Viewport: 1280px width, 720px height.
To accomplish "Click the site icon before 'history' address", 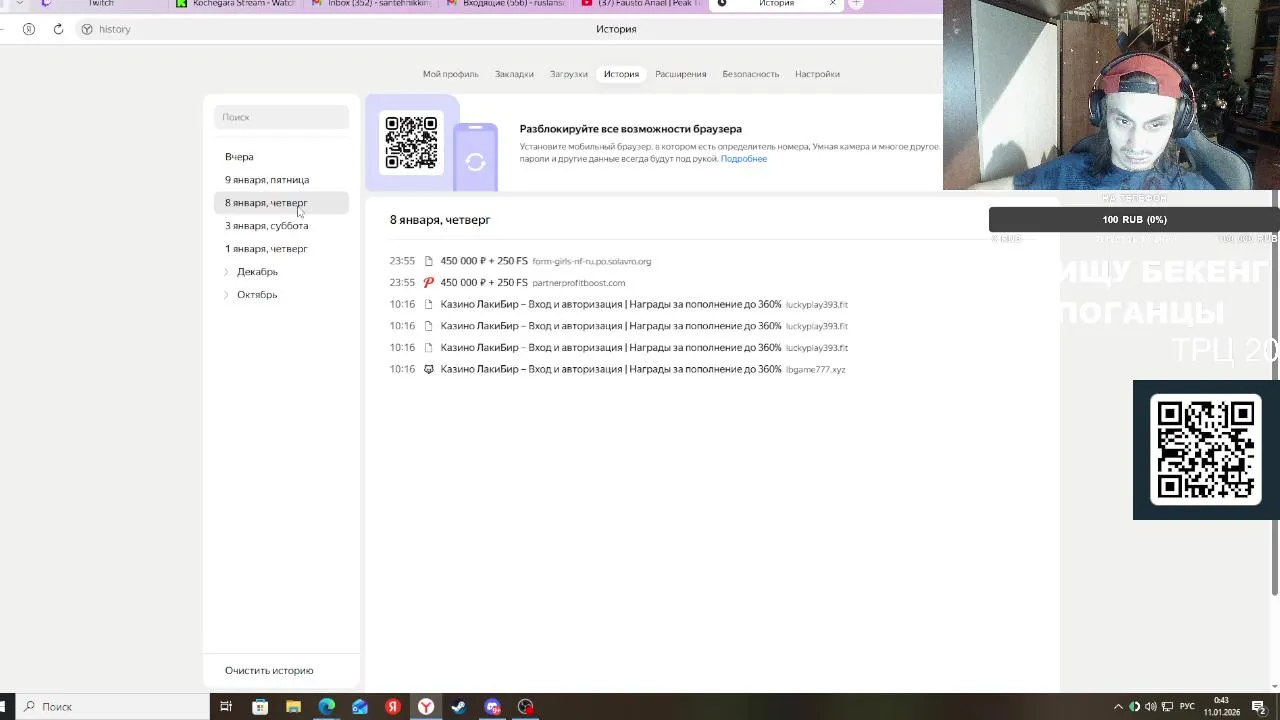I will coord(87,29).
